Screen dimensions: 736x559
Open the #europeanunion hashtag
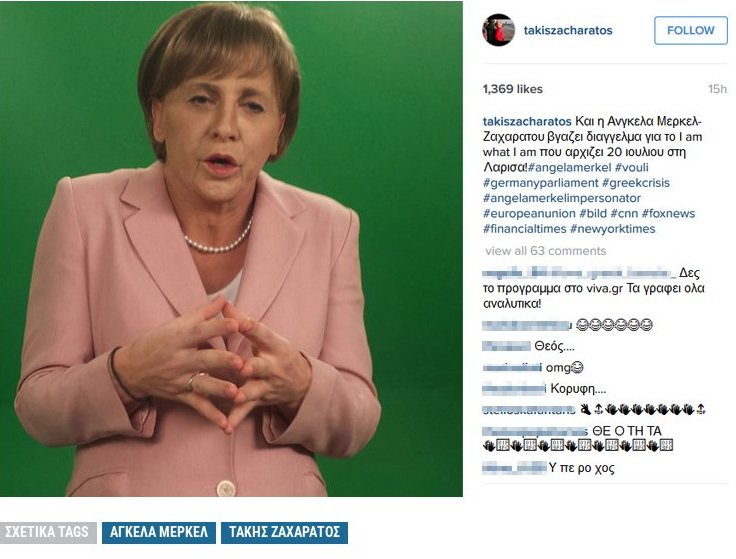(529, 214)
